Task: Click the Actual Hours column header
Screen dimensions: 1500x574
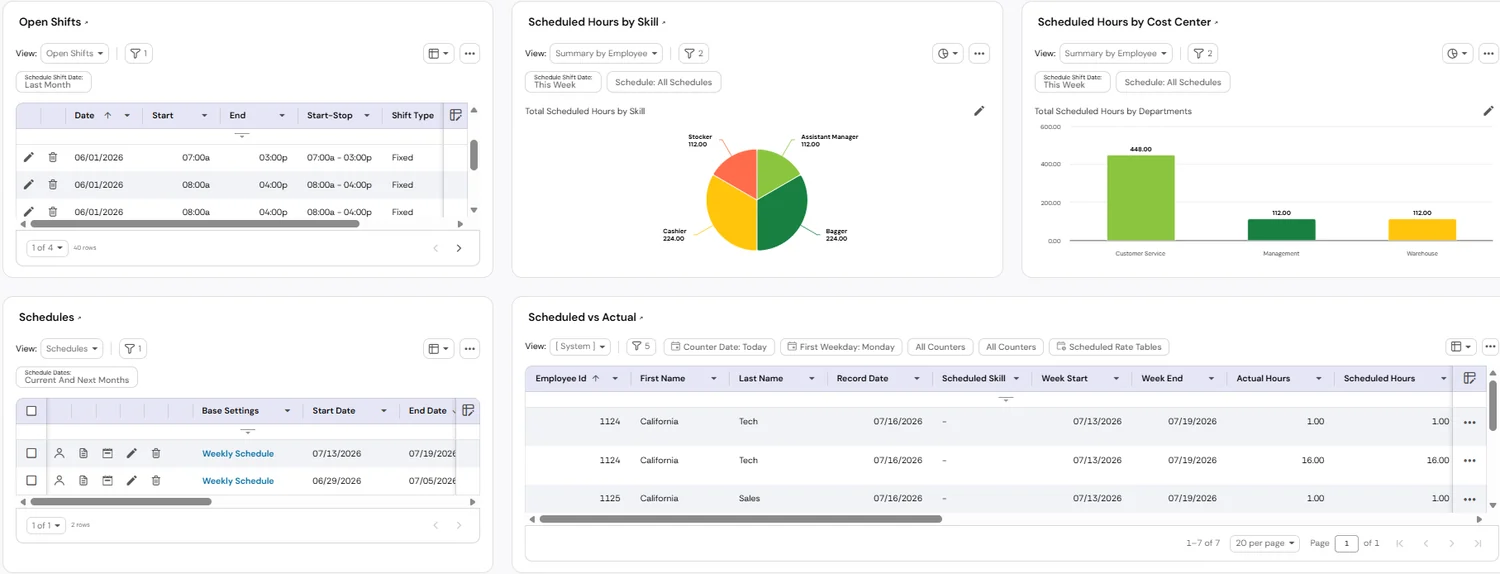Action: (x=1263, y=379)
